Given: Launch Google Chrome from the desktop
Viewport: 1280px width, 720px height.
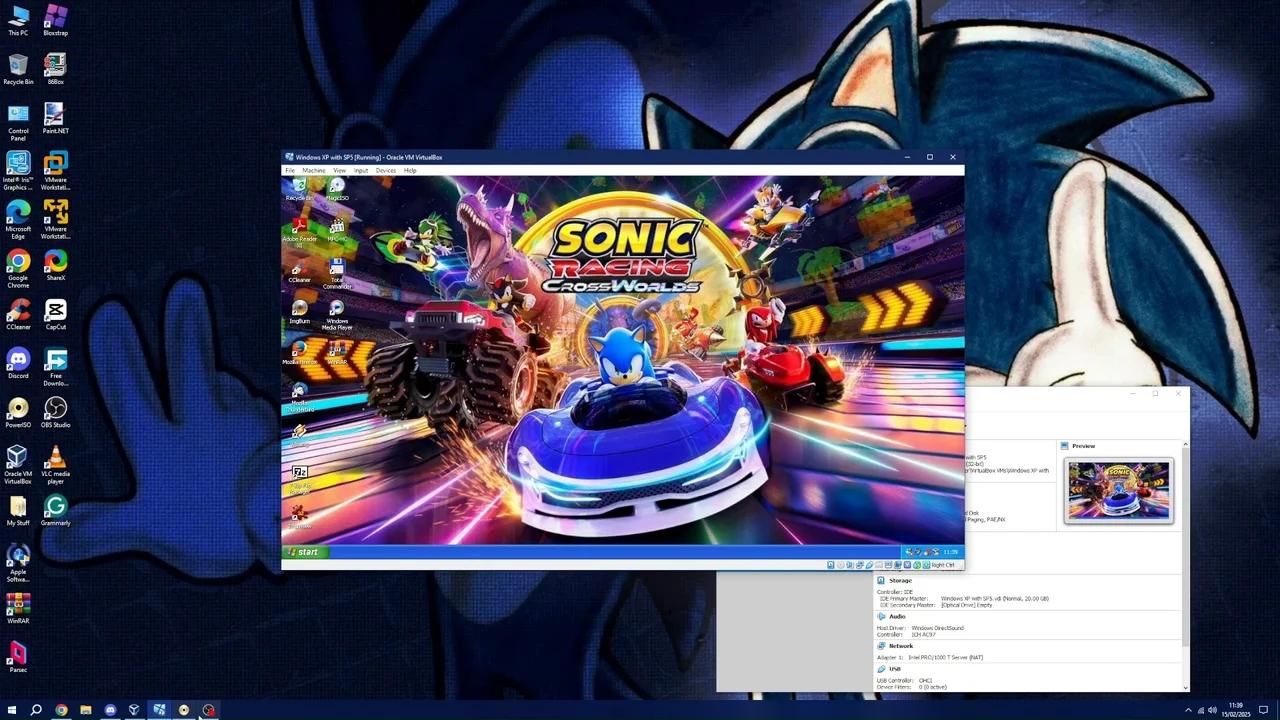Looking at the screenshot, I should point(18,269).
